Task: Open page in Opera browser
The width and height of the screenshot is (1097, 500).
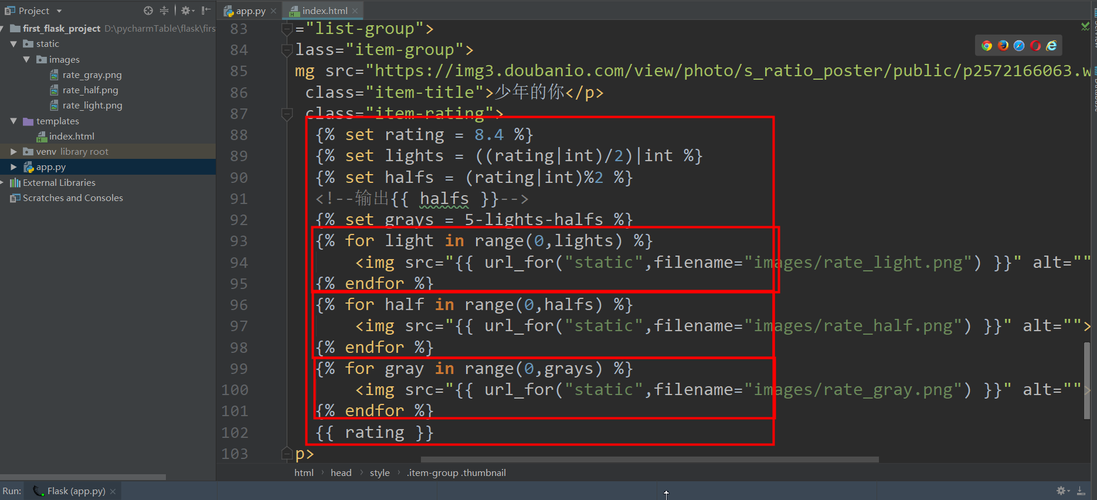Action: [x=1035, y=45]
